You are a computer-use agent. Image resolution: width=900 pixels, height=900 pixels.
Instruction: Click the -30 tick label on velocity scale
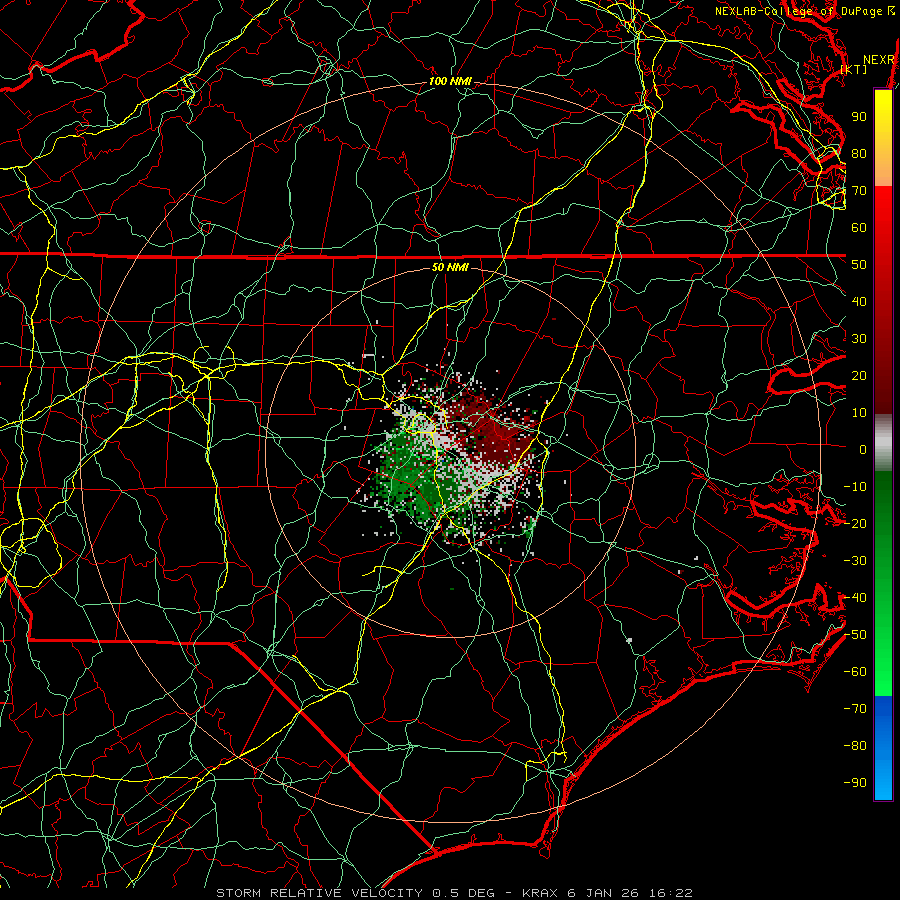855,561
